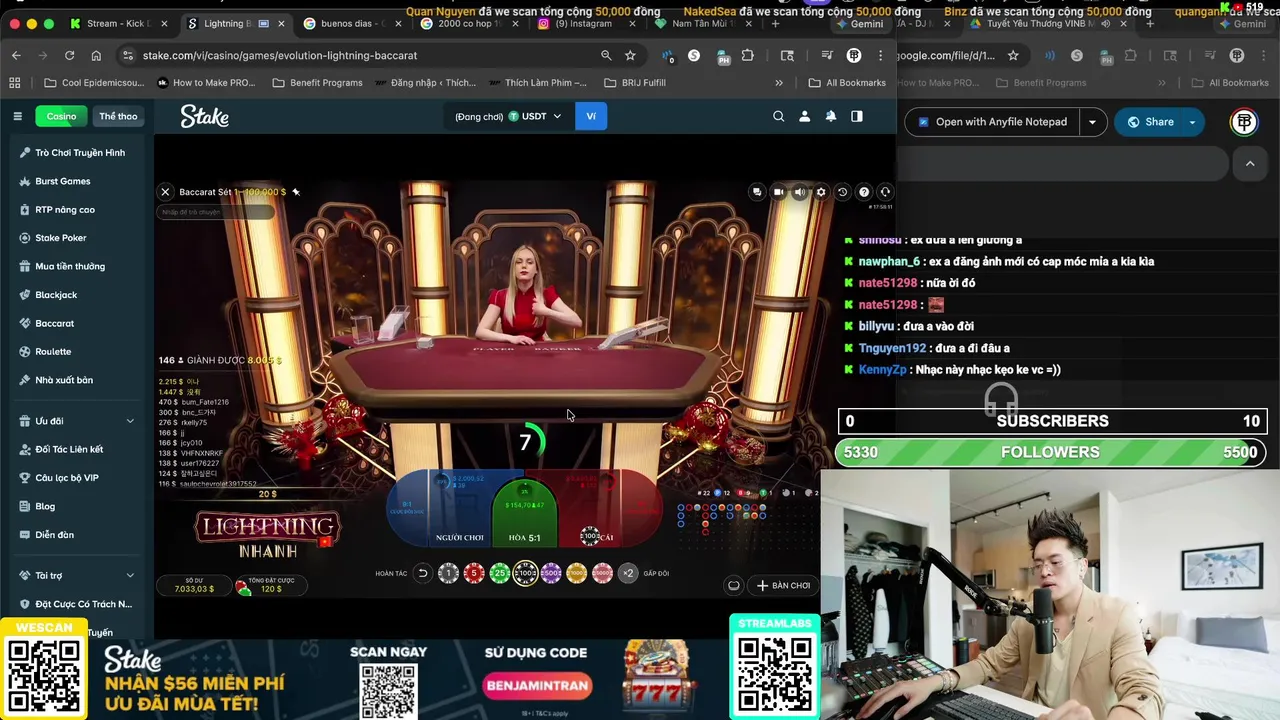Undo last bet with Hoàn Tác arrow
The image size is (1280, 720).
pyautogui.click(x=423, y=573)
